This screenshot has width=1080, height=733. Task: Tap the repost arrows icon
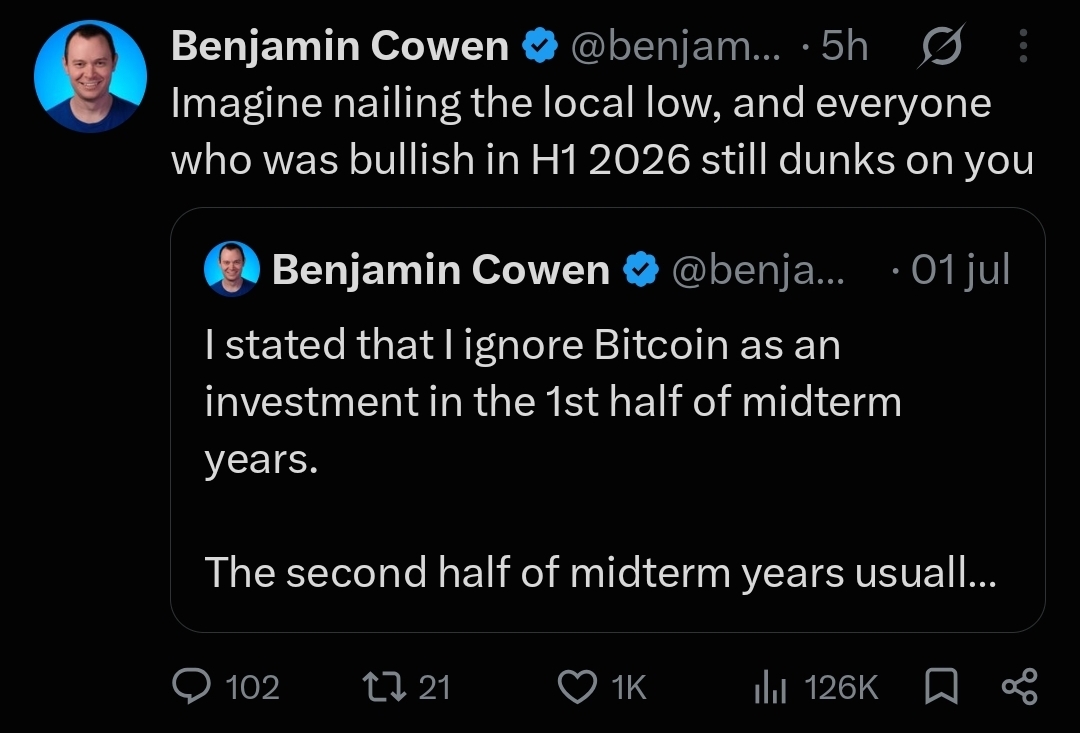[384, 687]
